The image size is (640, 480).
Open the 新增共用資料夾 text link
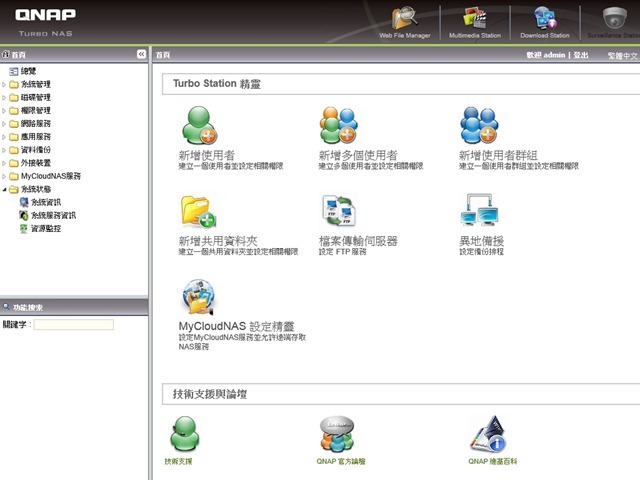[218, 241]
